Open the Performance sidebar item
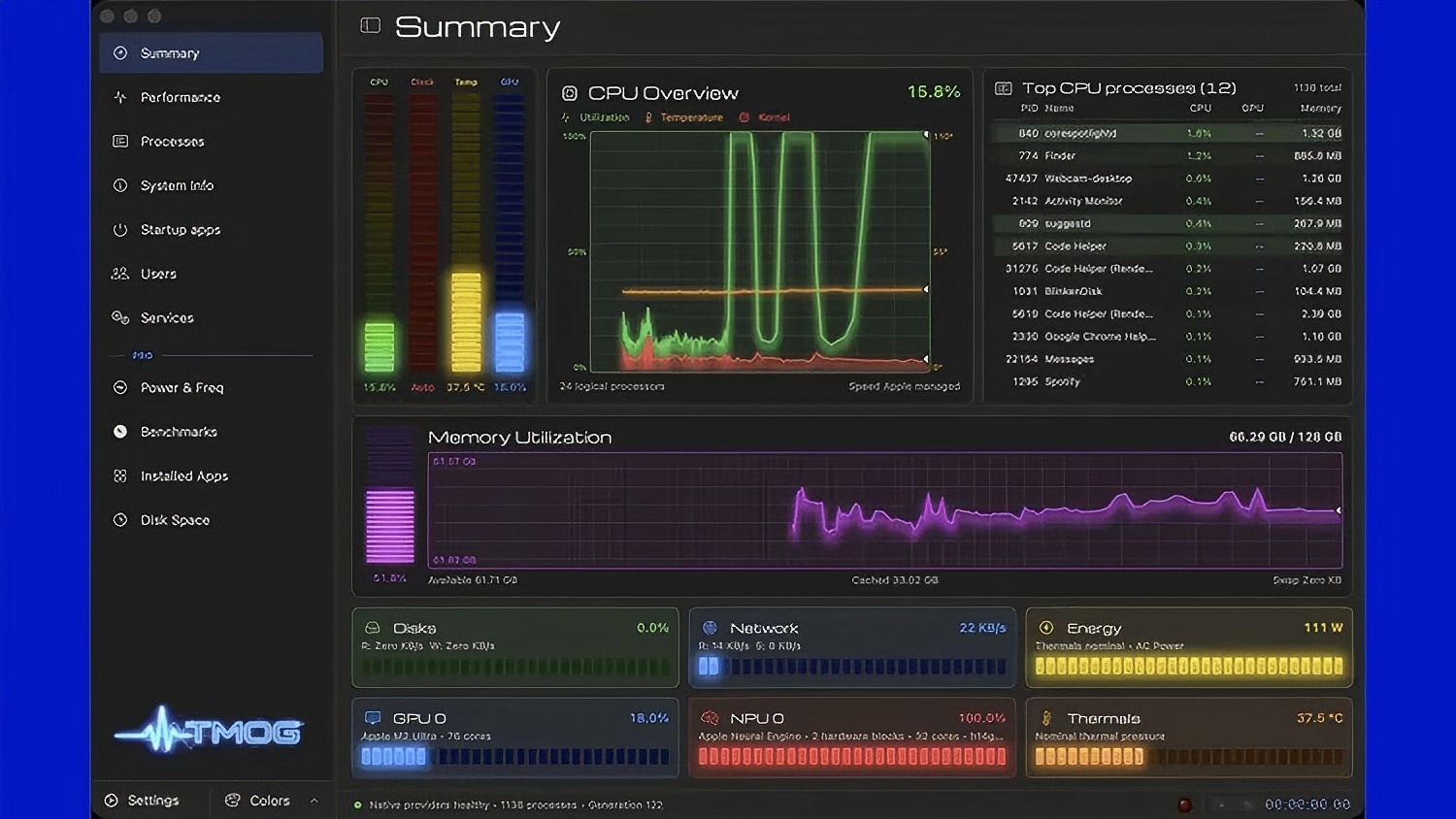 point(211,97)
